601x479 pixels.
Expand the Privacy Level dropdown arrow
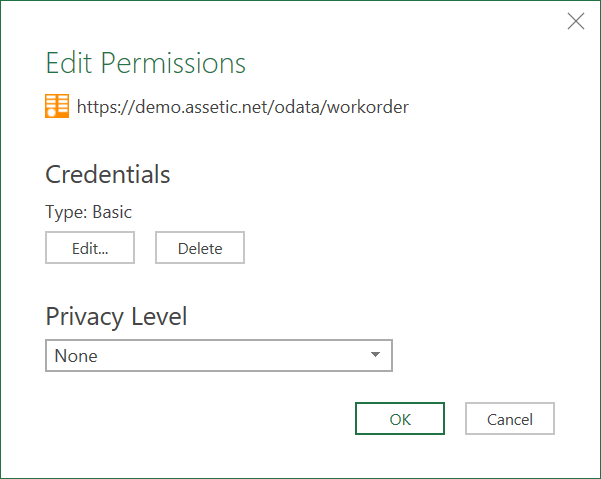point(375,355)
